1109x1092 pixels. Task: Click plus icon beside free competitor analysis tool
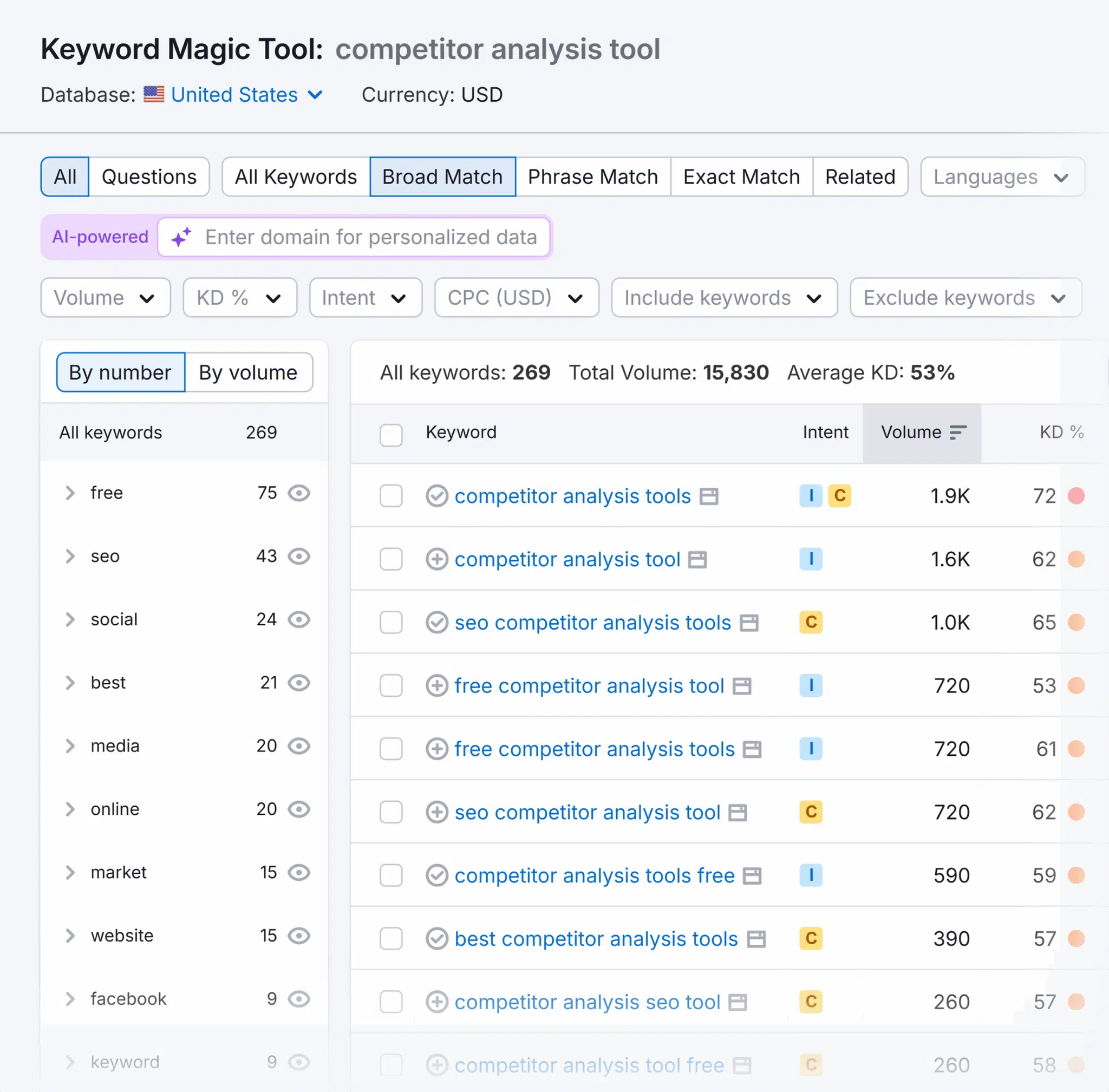pyautogui.click(x=436, y=685)
